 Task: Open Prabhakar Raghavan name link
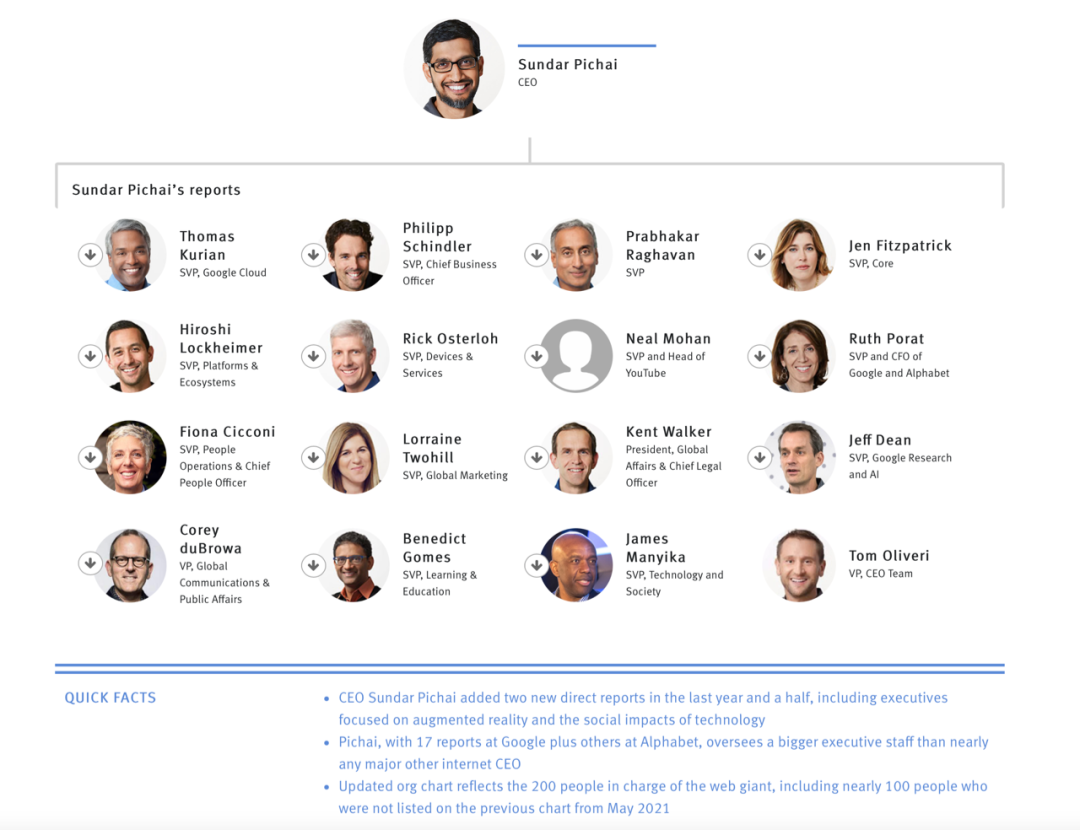(662, 245)
